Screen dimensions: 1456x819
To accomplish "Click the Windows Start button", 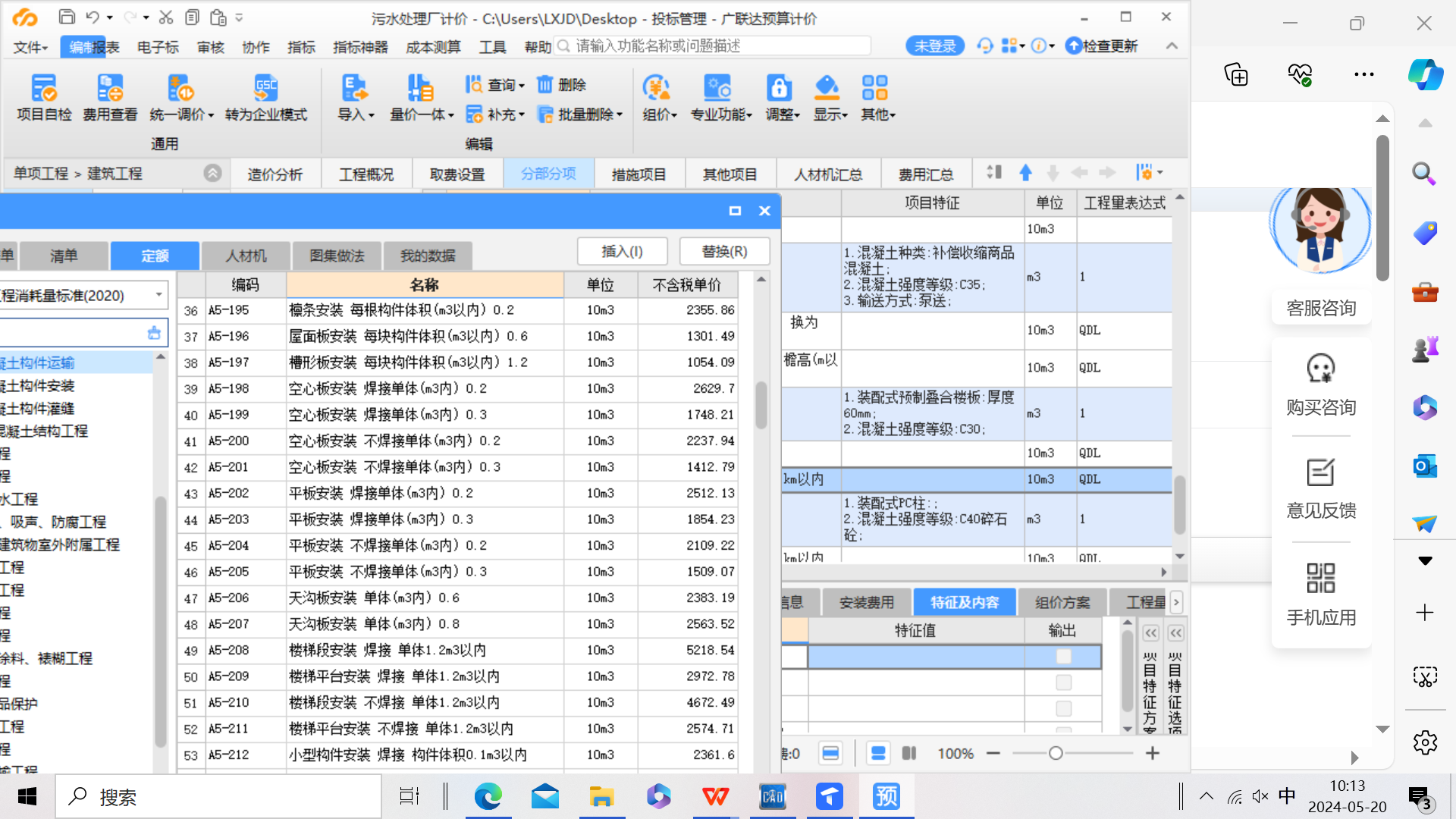I will (27, 796).
